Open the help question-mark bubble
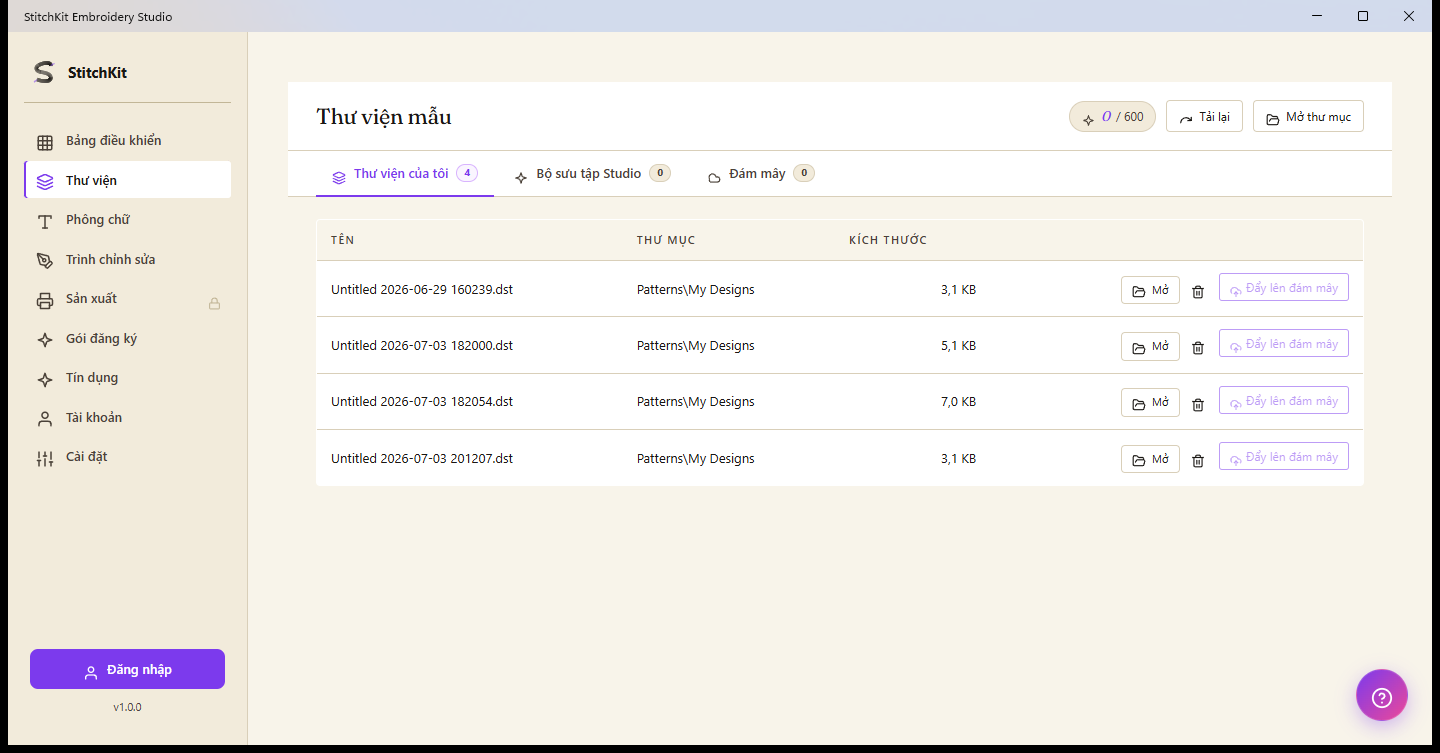 [x=1382, y=695]
